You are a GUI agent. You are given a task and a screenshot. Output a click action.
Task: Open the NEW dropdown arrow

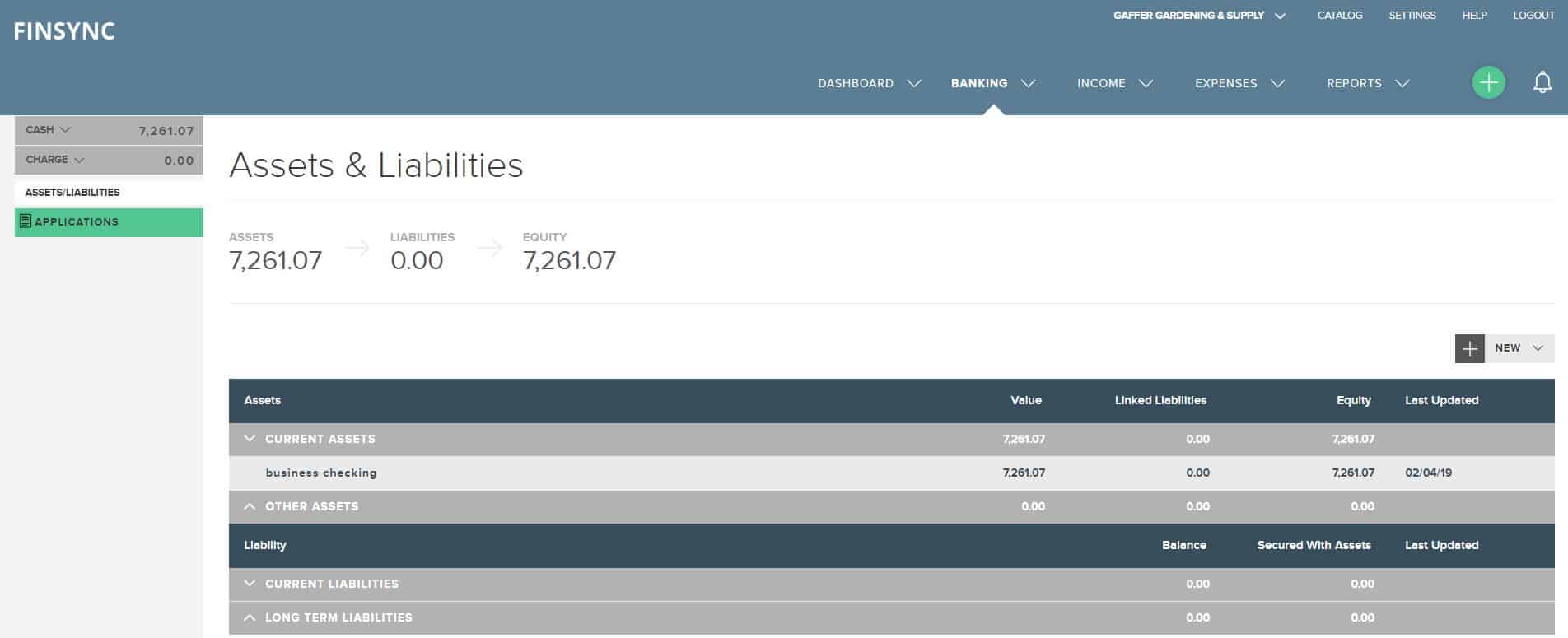(x=1538, y=348)
